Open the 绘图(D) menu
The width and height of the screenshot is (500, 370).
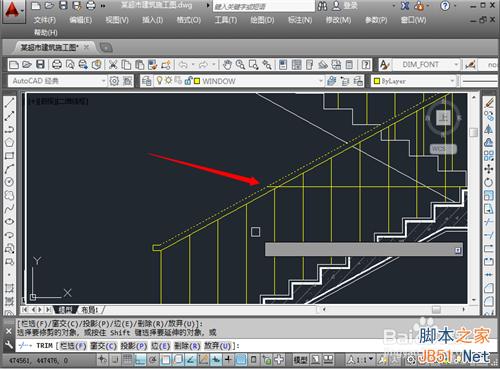[262, 20]
